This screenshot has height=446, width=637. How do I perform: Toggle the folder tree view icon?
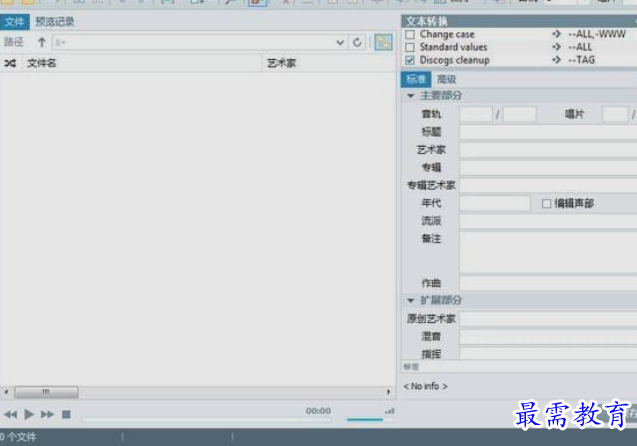tap(383, 42)
